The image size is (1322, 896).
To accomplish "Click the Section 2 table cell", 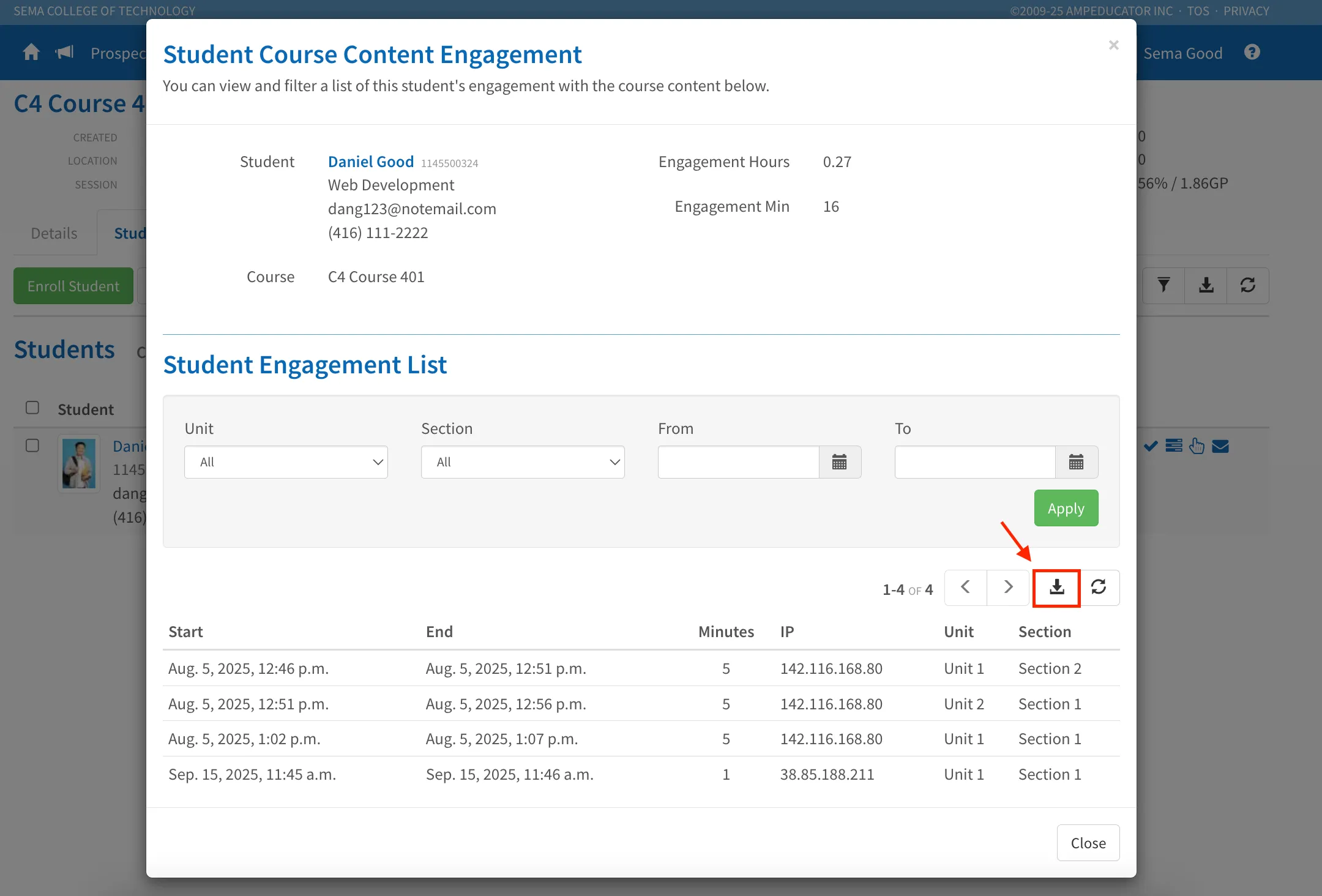I will [x=1050, y=668].
